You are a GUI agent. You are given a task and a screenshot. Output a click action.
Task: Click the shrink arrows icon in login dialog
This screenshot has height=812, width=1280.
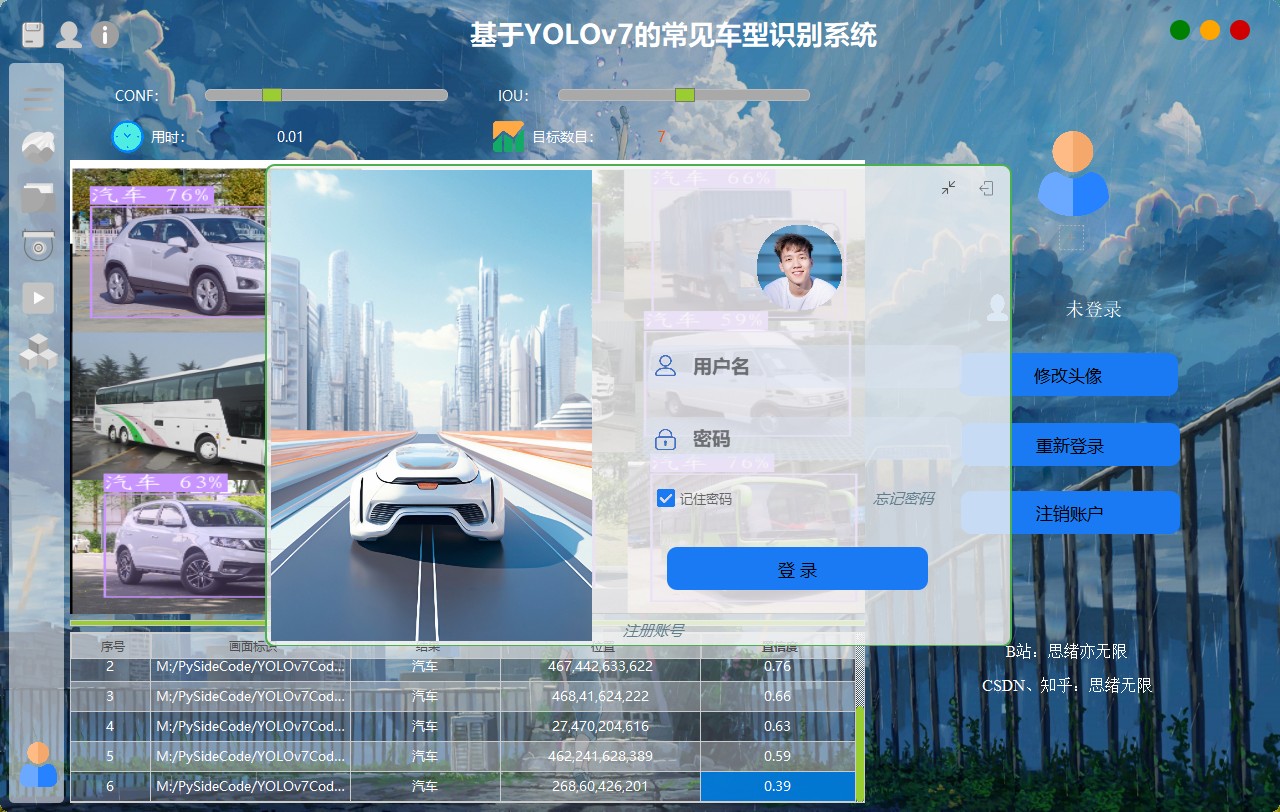948,187
